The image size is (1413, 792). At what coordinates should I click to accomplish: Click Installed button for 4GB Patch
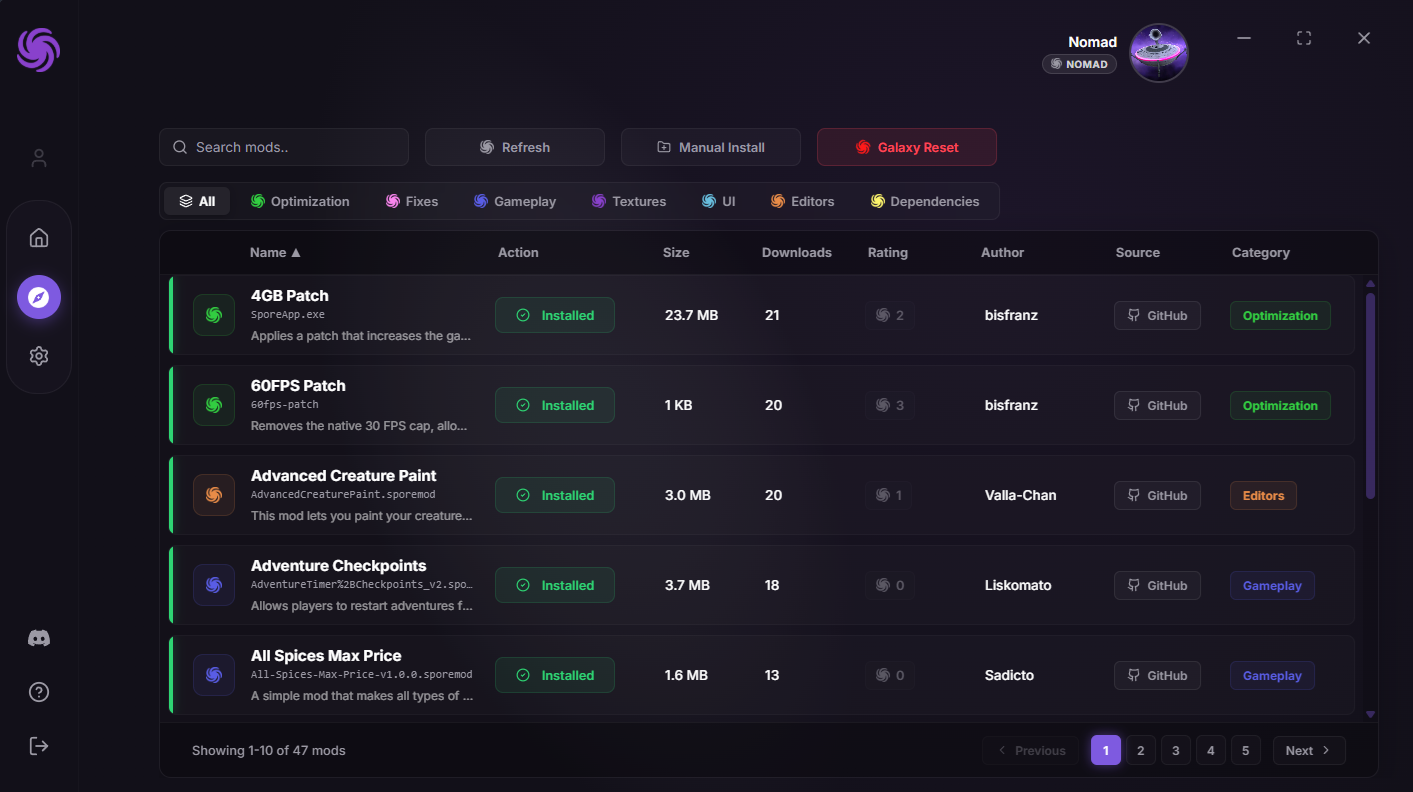click(x=555, y=315)
